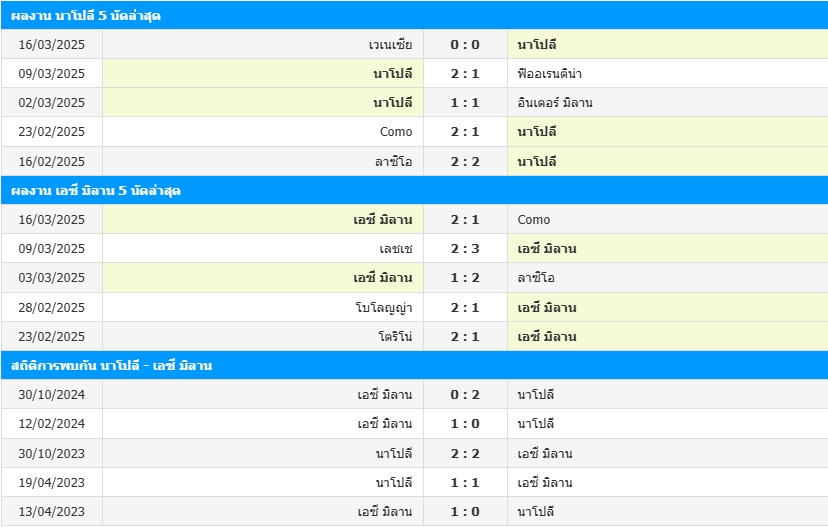Image resolution: width=828 pixels, height=527 pixels.
Task: Click the 2 : 2 score on 30/10/2023
Action: [x=465, y=454]
